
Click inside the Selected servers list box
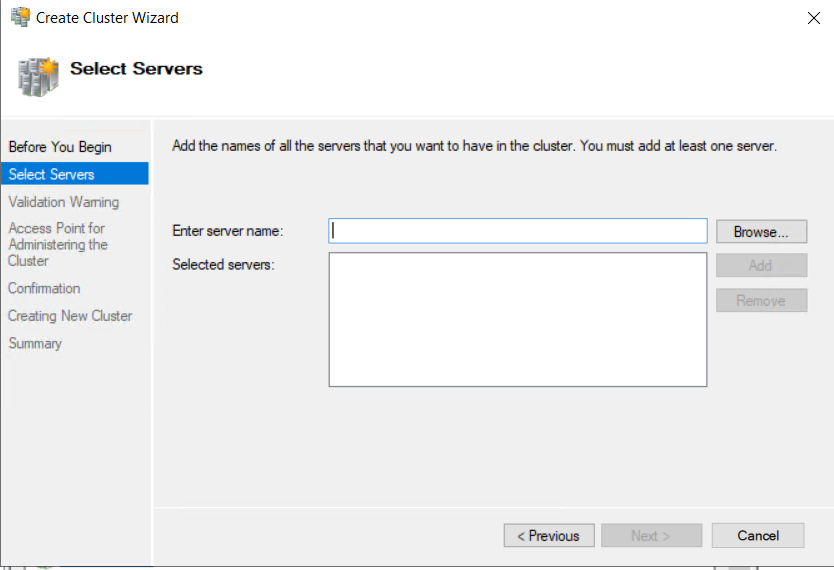click(518, 320)
